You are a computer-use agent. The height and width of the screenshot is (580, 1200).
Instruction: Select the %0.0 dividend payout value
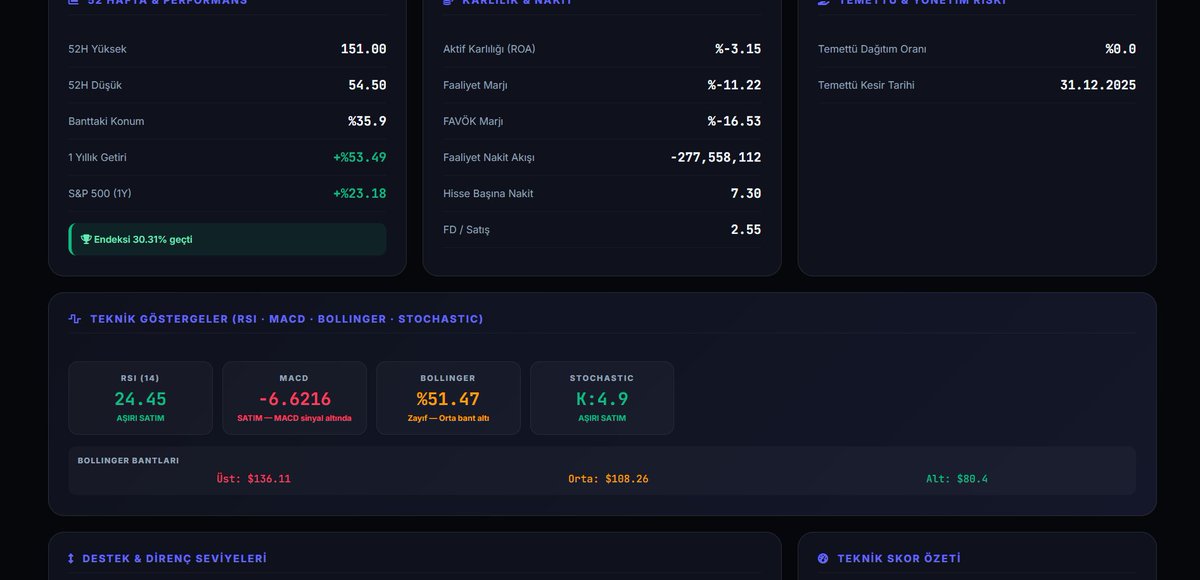[1121, 49]
